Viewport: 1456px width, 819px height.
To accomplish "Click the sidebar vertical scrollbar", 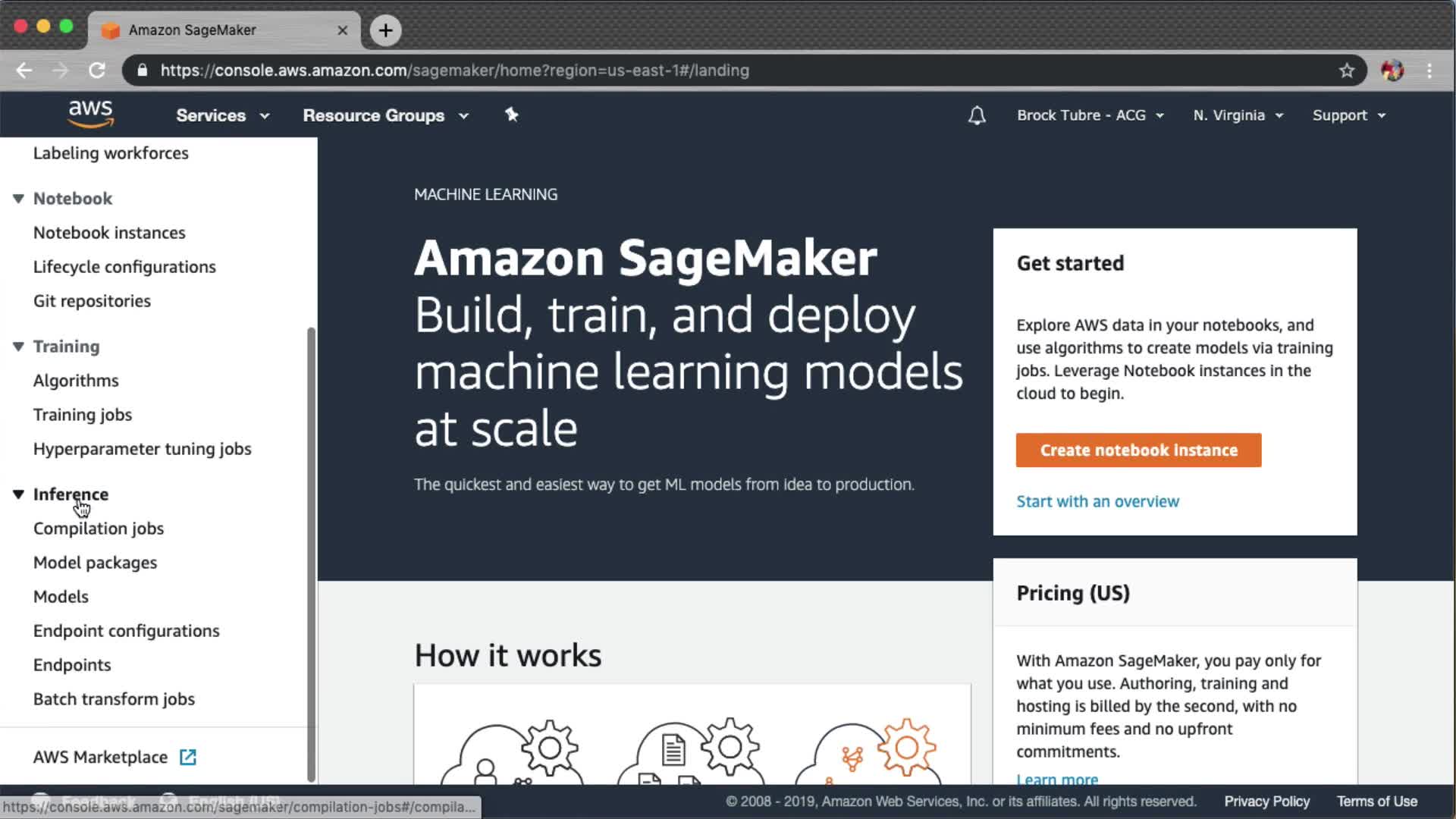I will [311, 554].
